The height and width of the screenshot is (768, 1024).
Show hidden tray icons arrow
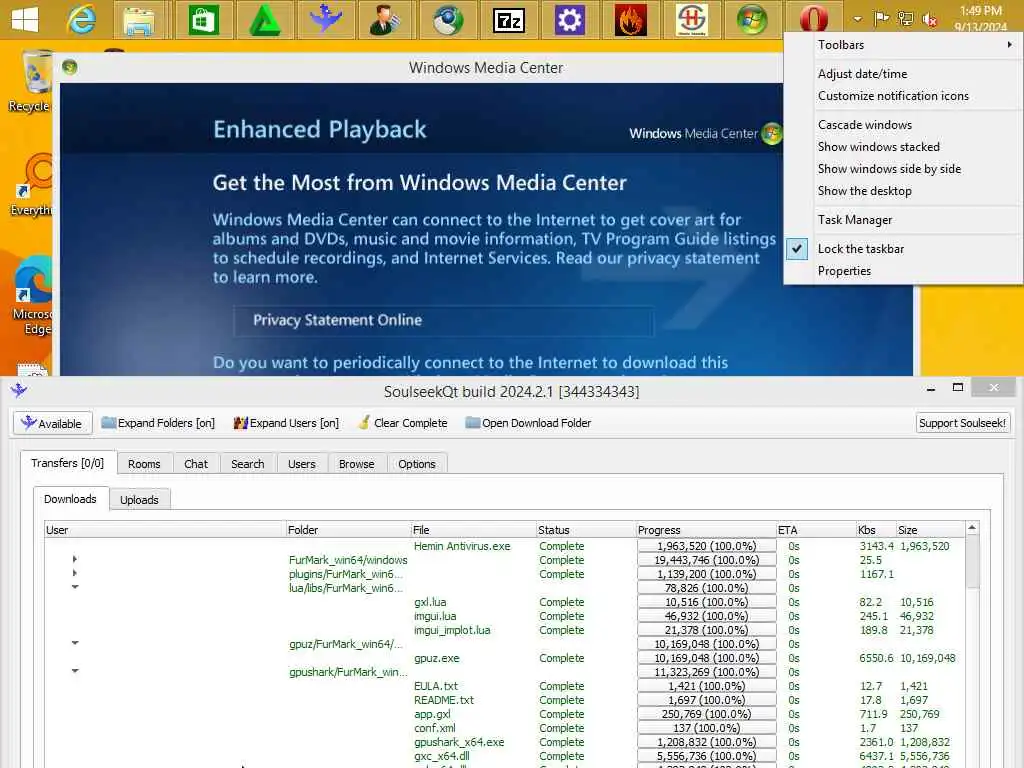(x=858, y=19)
